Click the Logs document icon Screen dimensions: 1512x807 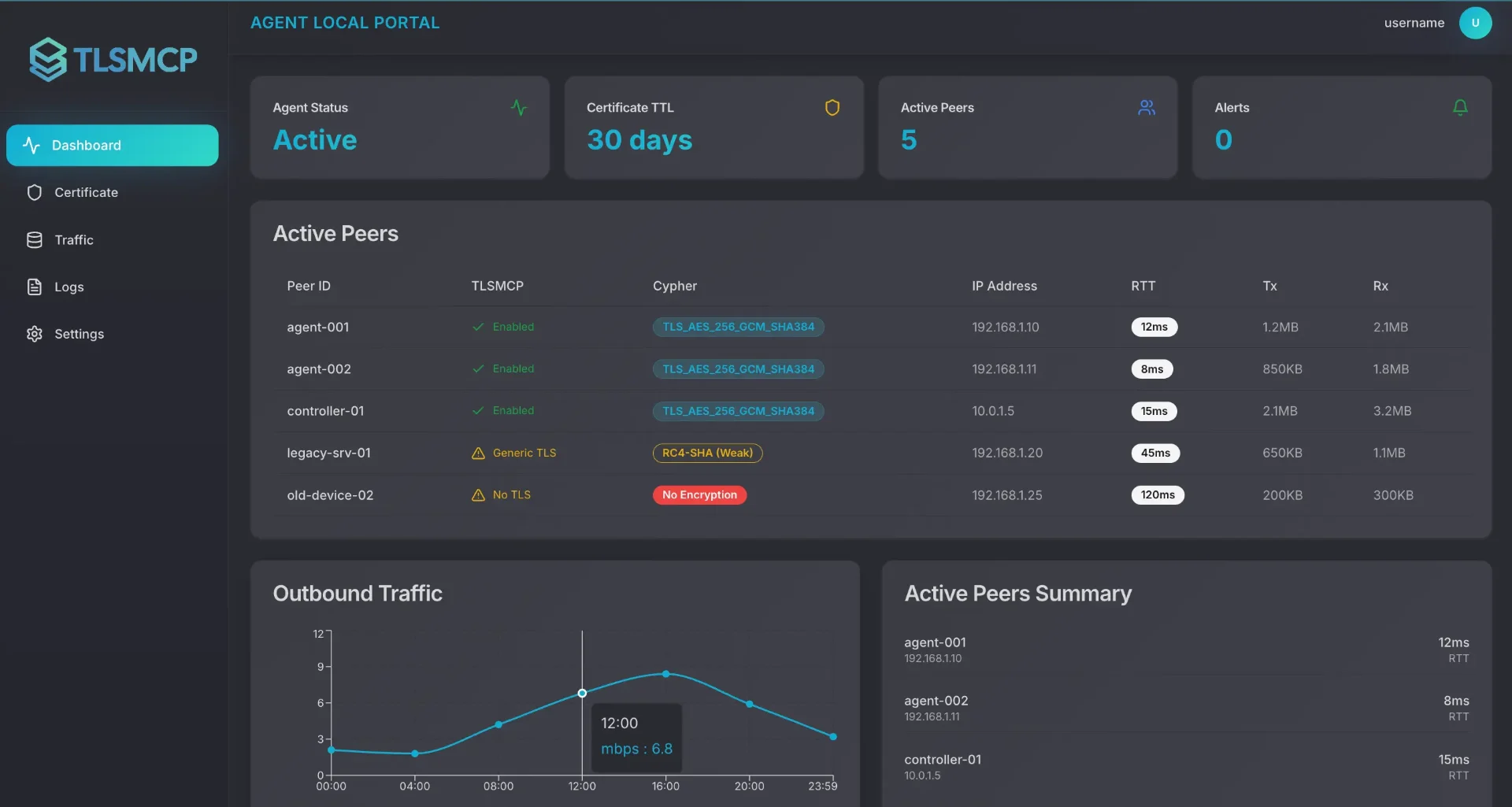click(x=35, y=287)
